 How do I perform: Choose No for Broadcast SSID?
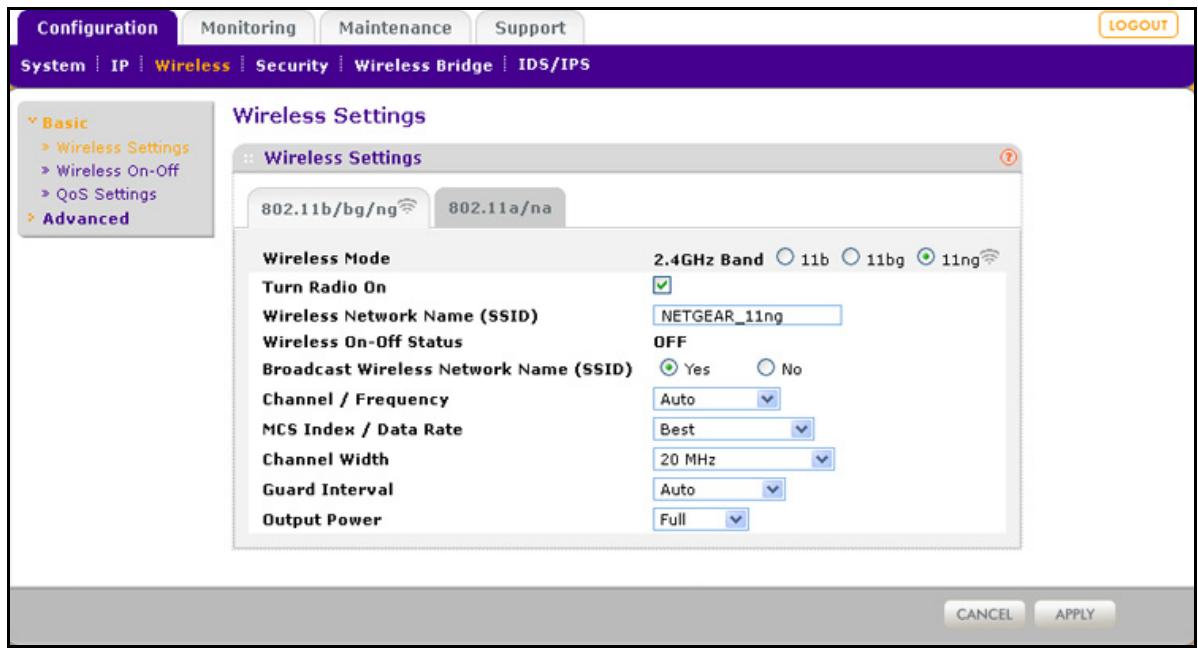pos(766,368)
